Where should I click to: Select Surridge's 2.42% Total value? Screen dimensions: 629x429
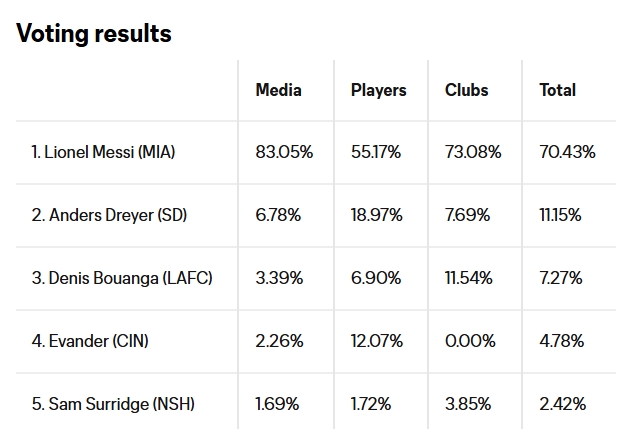(x=563, y=404)
